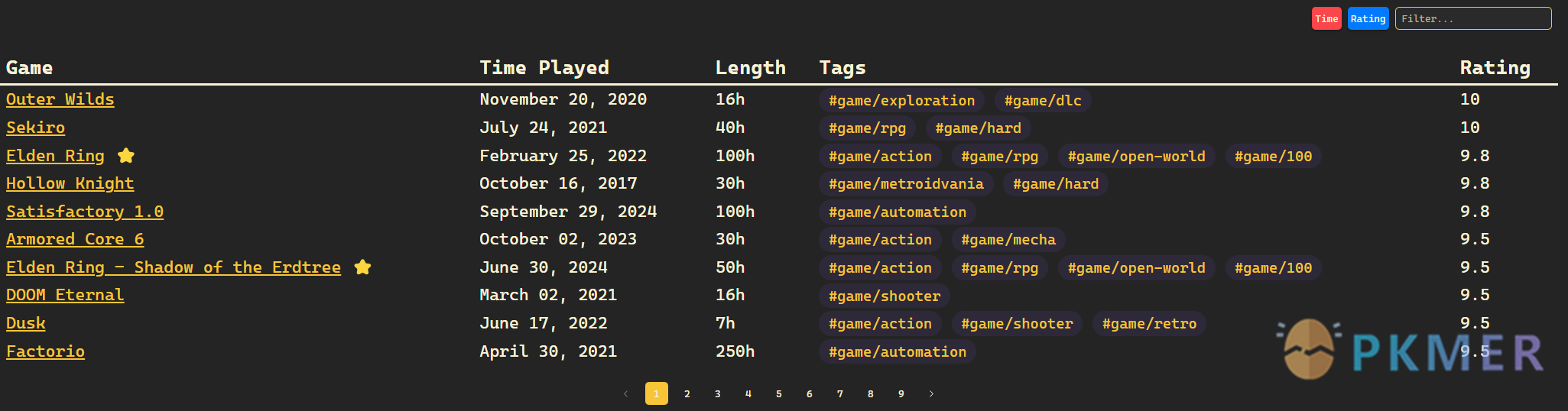This screenshot has height=411, width=1568.
Task: Click the #game/retro tag on Dusk
Action: pos(1149,324)
